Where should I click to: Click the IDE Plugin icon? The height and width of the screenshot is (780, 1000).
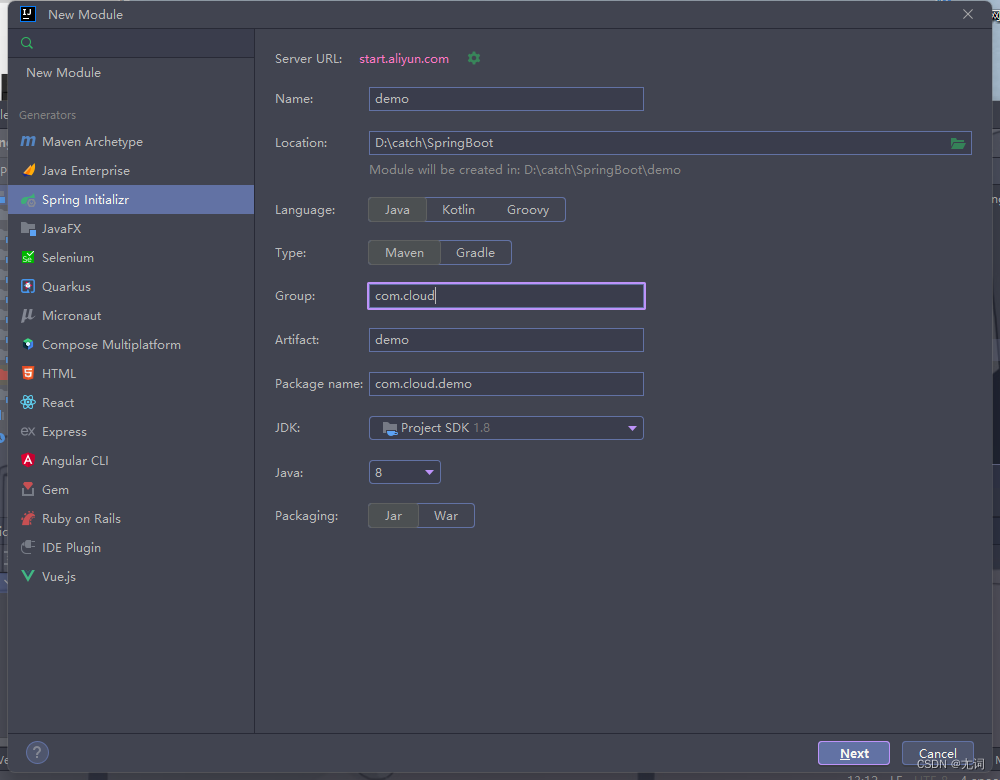click(28, 547)
